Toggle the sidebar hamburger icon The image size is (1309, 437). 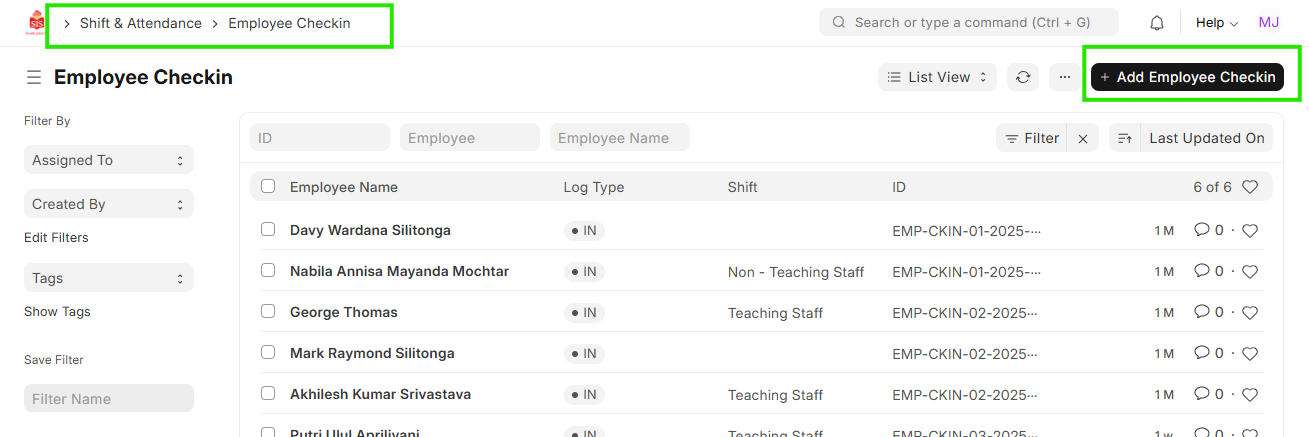click(34, 77)
